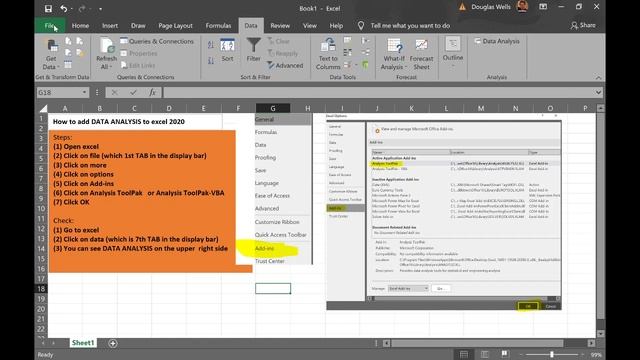
Task: Click the horizontal scrollbar thumb
Action: pos(477,343)
